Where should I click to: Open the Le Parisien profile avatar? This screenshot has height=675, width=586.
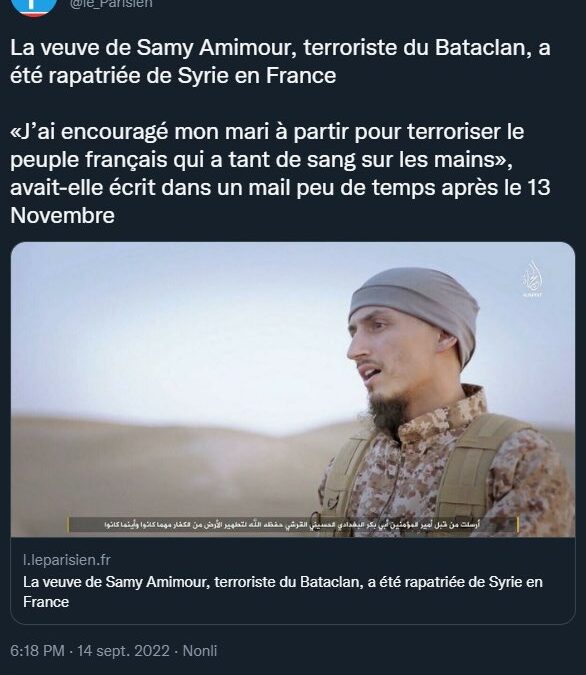(x=34, y=6)
